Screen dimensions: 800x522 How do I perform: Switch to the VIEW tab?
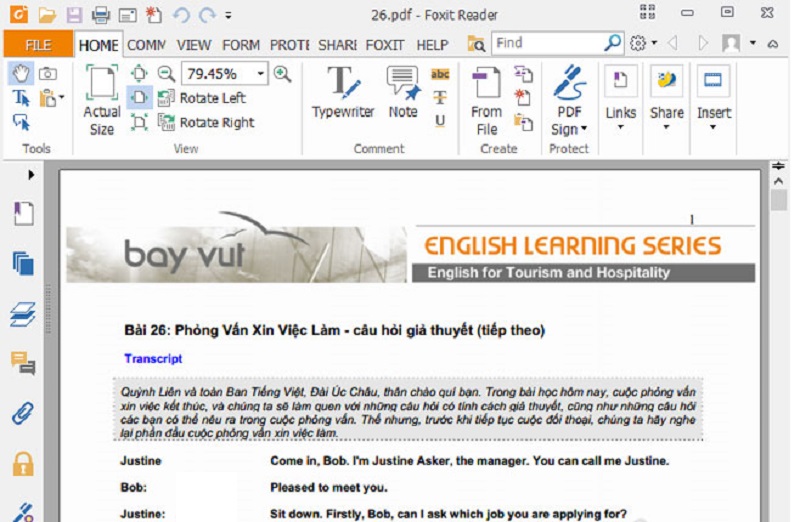coord(194,45)
